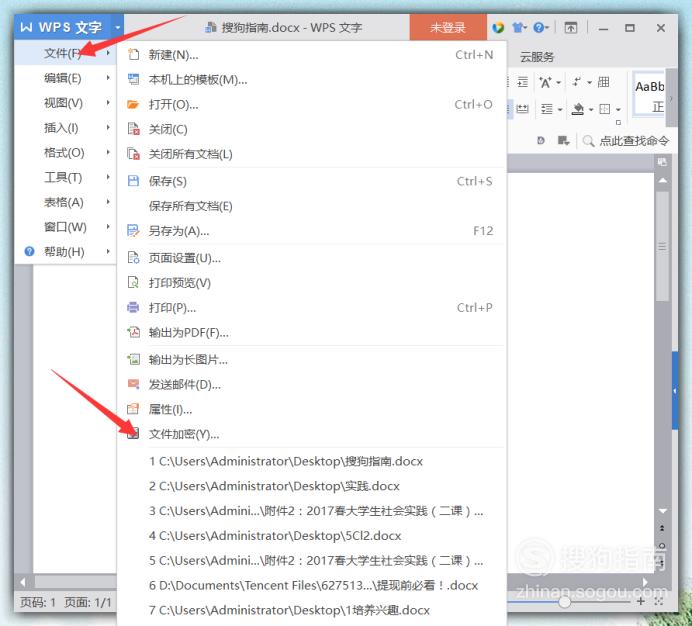Expand the 编辑(E) submenu
The height and width of the screenshot is (626, 692).
click(x=65, y=78)
